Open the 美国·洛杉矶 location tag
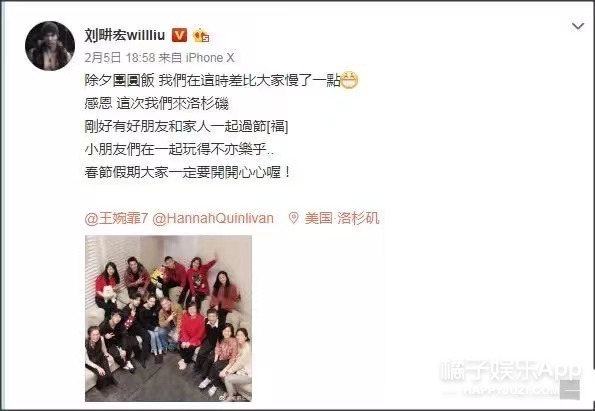This screenshot has width=595, height=411. (342, 218)
